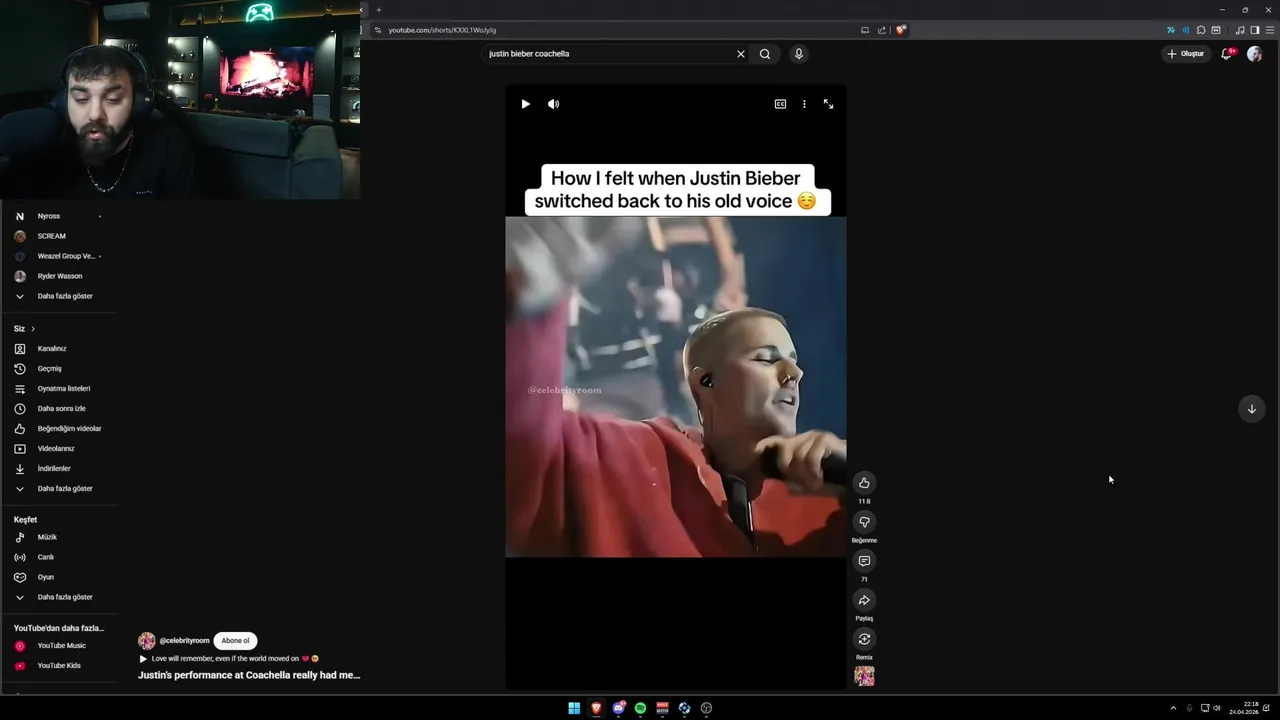Open OBS Studio from the taskbar
The width and height of the screenshot is (1280, 720).
coord(706,708)
